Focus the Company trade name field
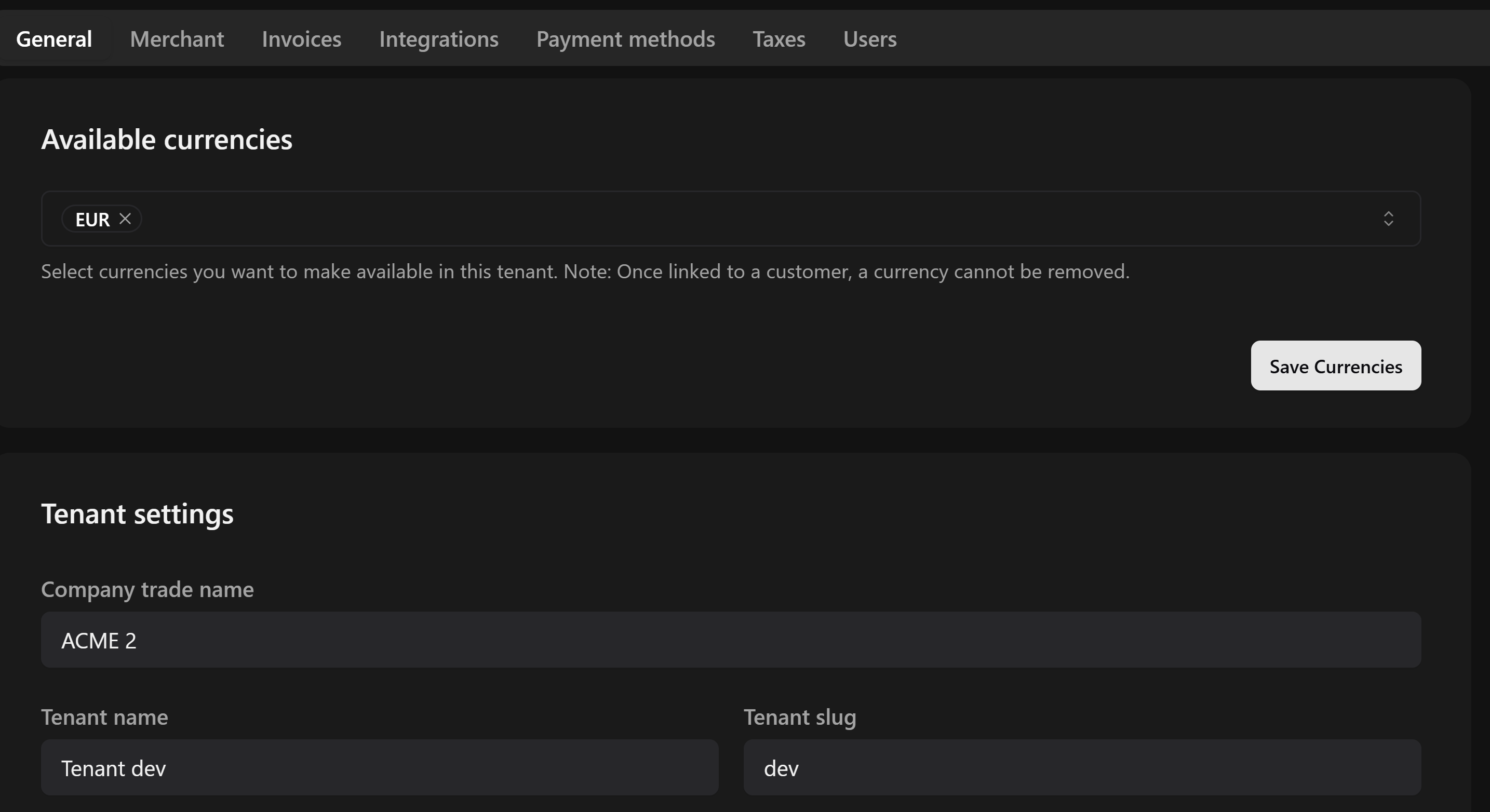The image size is (1490, 812). [x=731, y=640]
